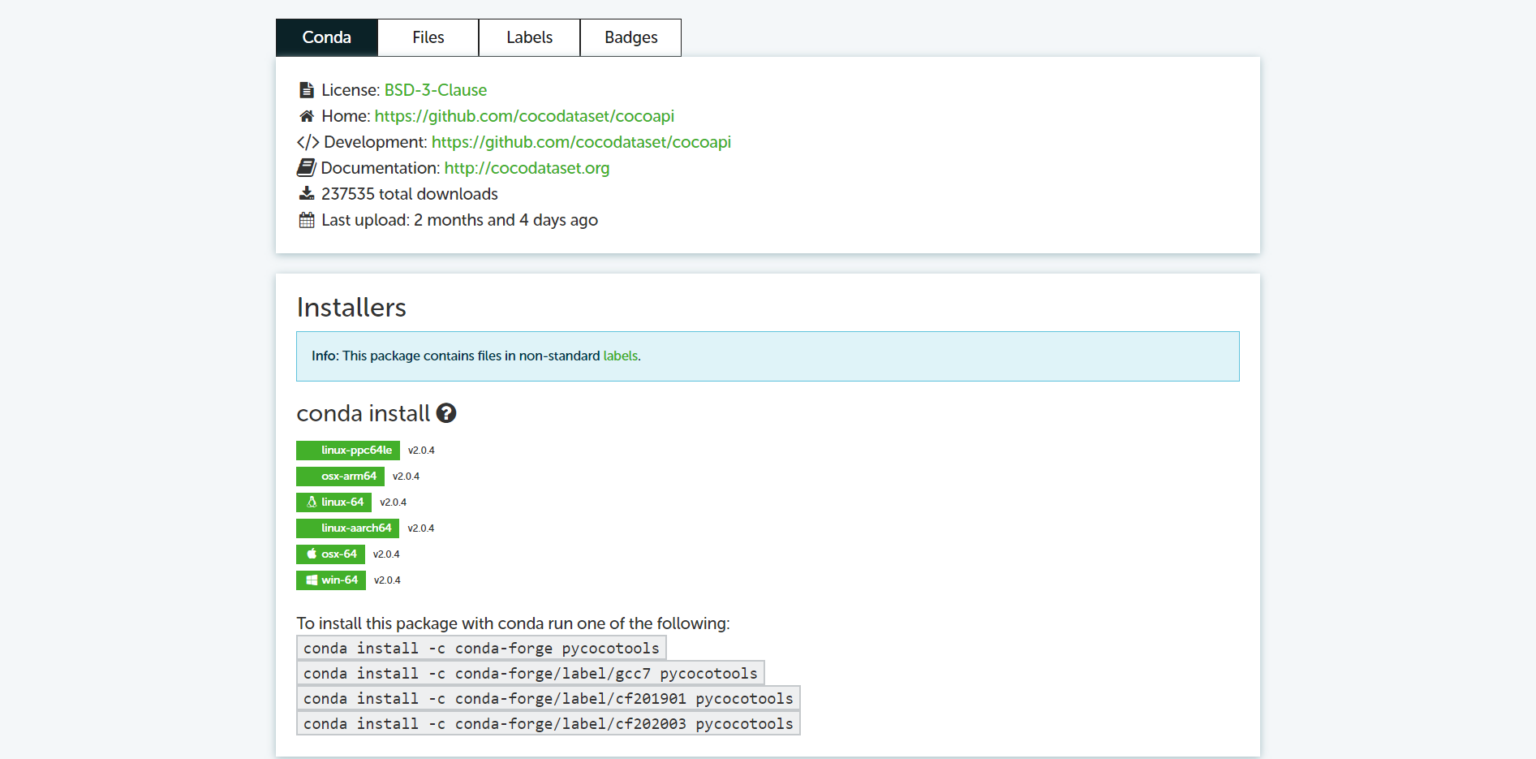1536x759 pixels.
Task: Click the code brackets icon next to Development
Action: click(306, 141)
